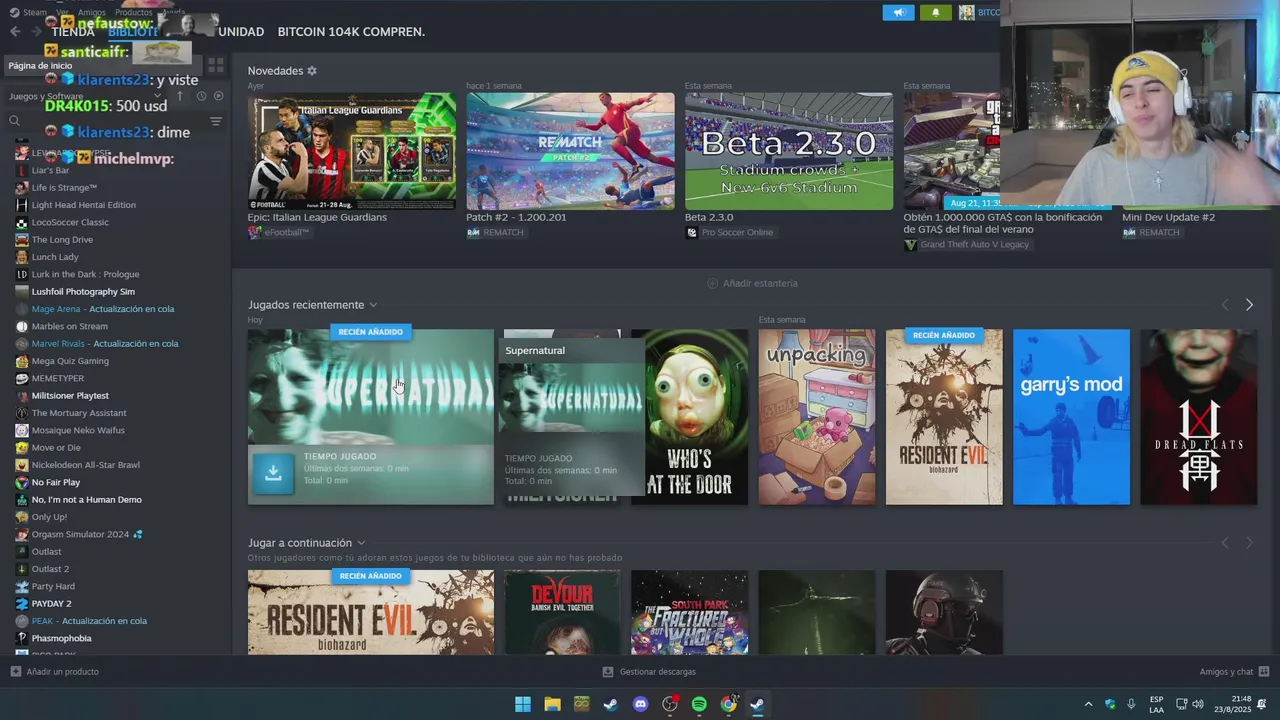Open the Amigos menu
1280x720 pixels.
[92, 12]
